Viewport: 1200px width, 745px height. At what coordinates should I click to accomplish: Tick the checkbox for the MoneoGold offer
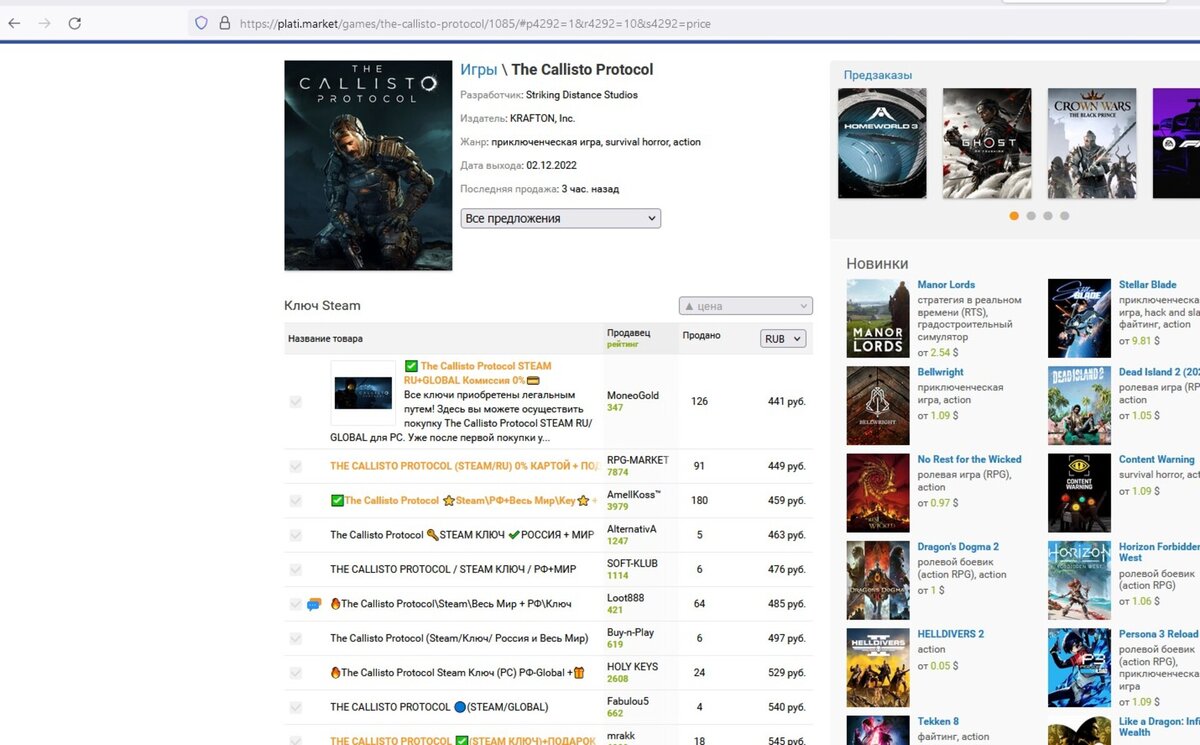pyautogui.click(x=295, y=402)
